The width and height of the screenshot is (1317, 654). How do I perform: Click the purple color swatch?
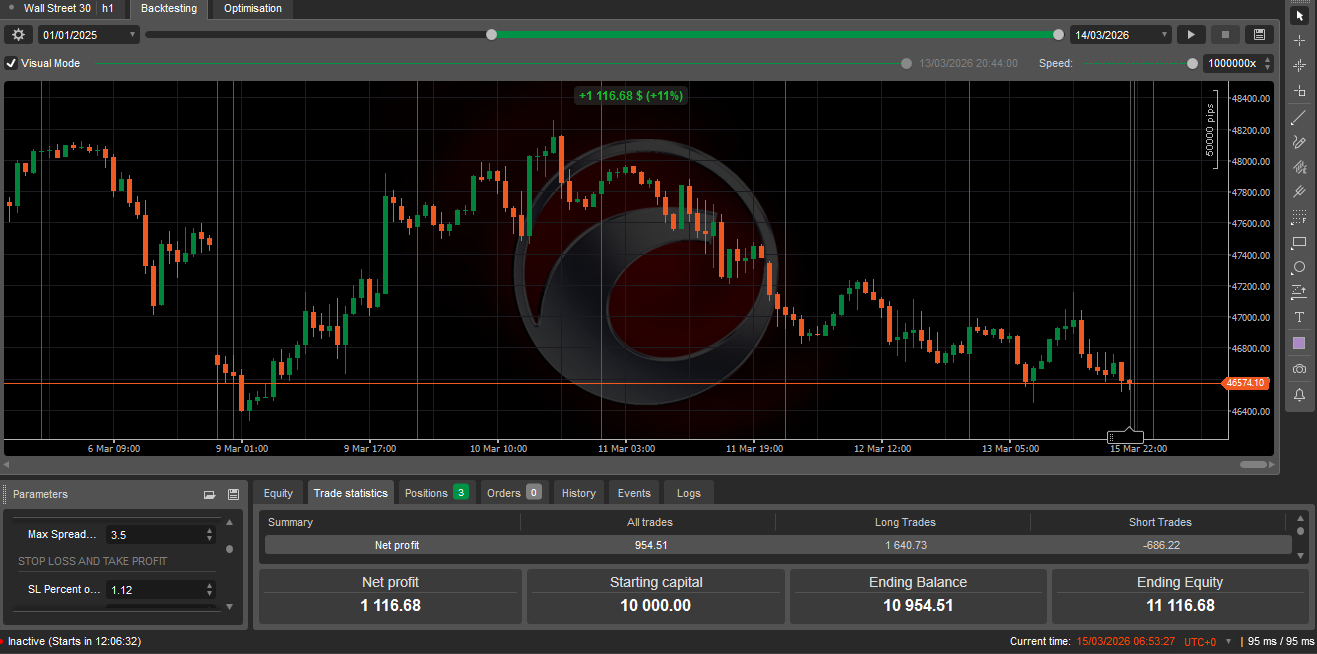point(1299,343)
